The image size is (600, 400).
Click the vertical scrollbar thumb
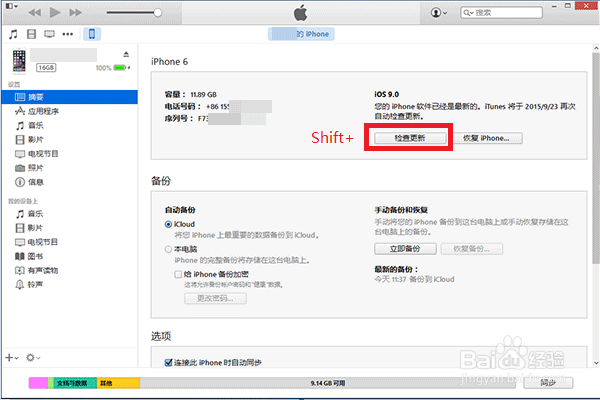[x=596, y=159]
